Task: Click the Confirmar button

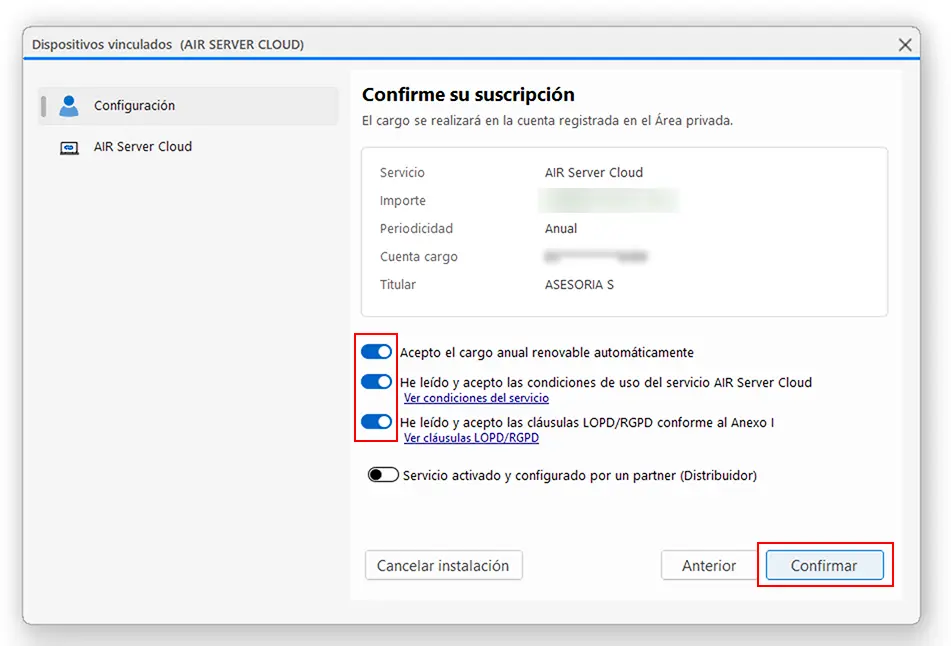Action: [x=824, y=565]
